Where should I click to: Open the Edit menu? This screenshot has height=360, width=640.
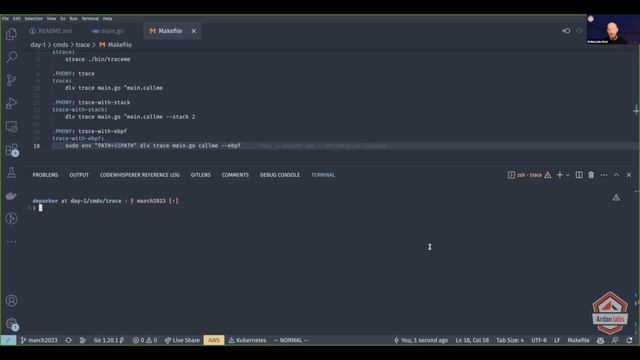17,18
